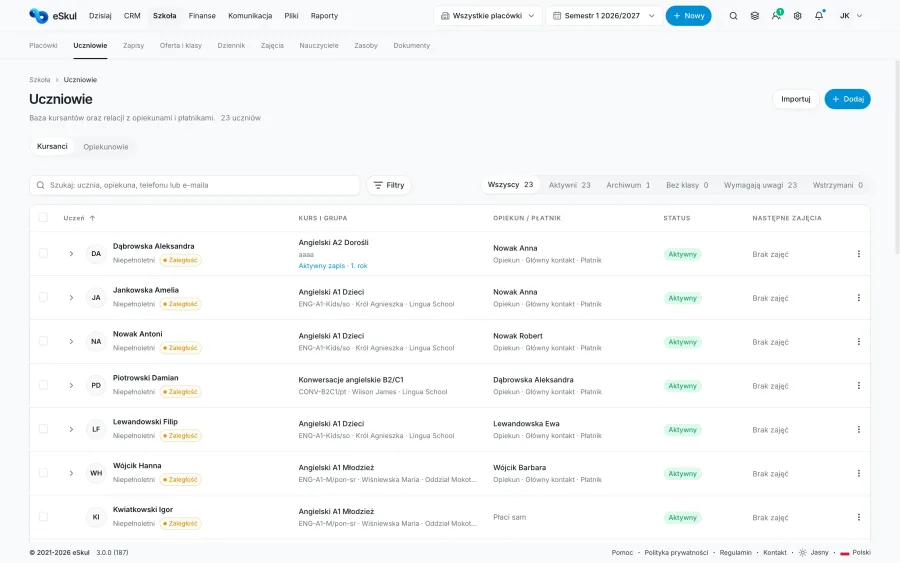
Task: Click the NA avatar of Nowak Antoni
Action: coord(96,341)
